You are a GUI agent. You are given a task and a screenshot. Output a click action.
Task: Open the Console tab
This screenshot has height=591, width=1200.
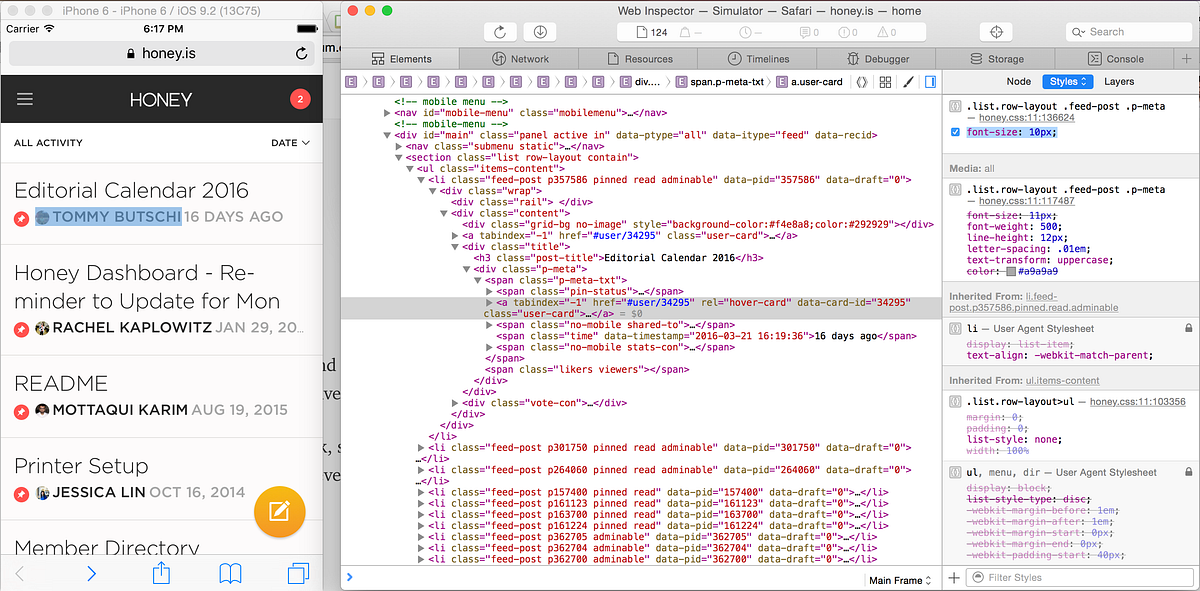tap(1113, 59)
